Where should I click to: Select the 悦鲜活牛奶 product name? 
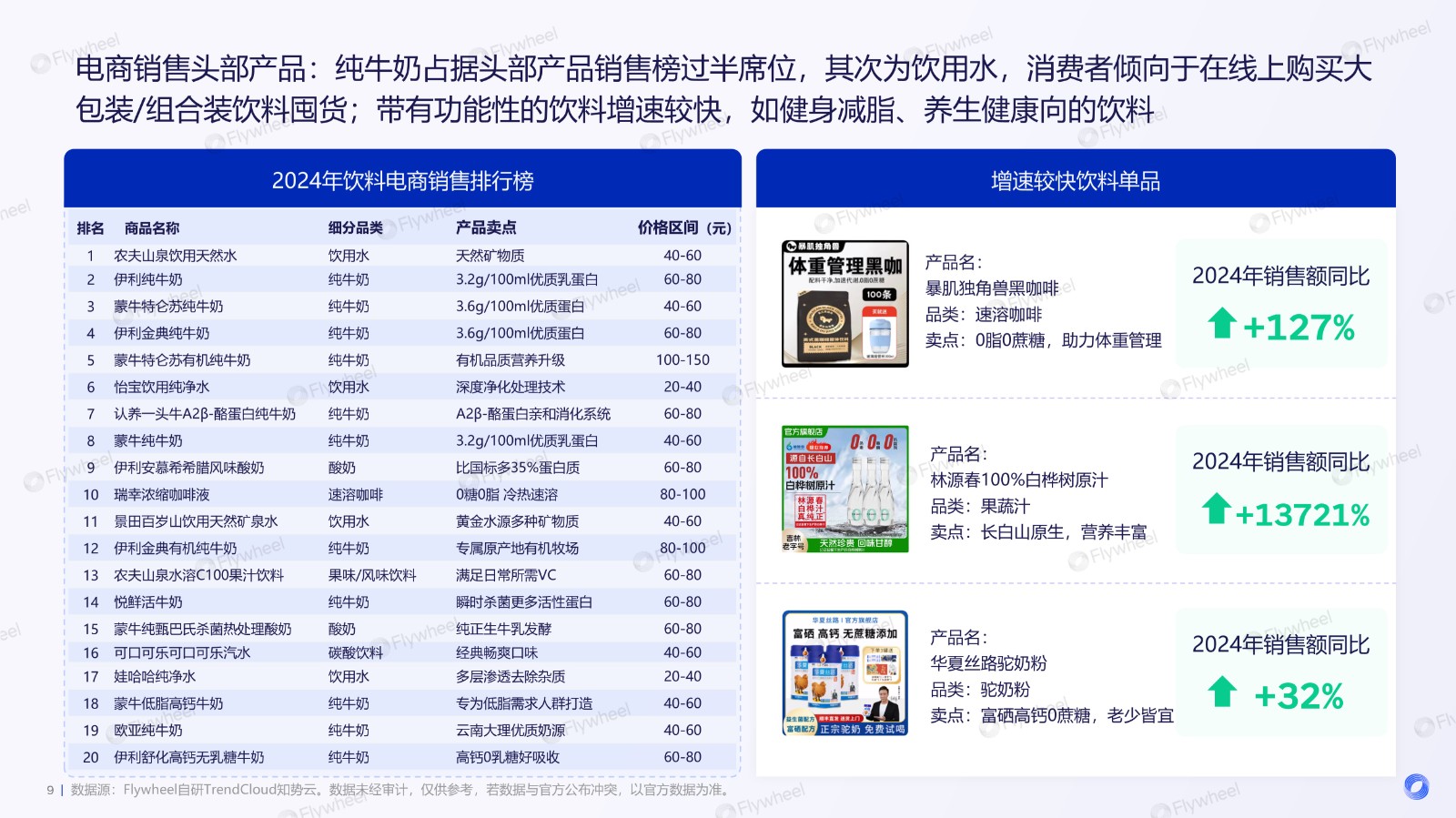(x=147, y=602)
